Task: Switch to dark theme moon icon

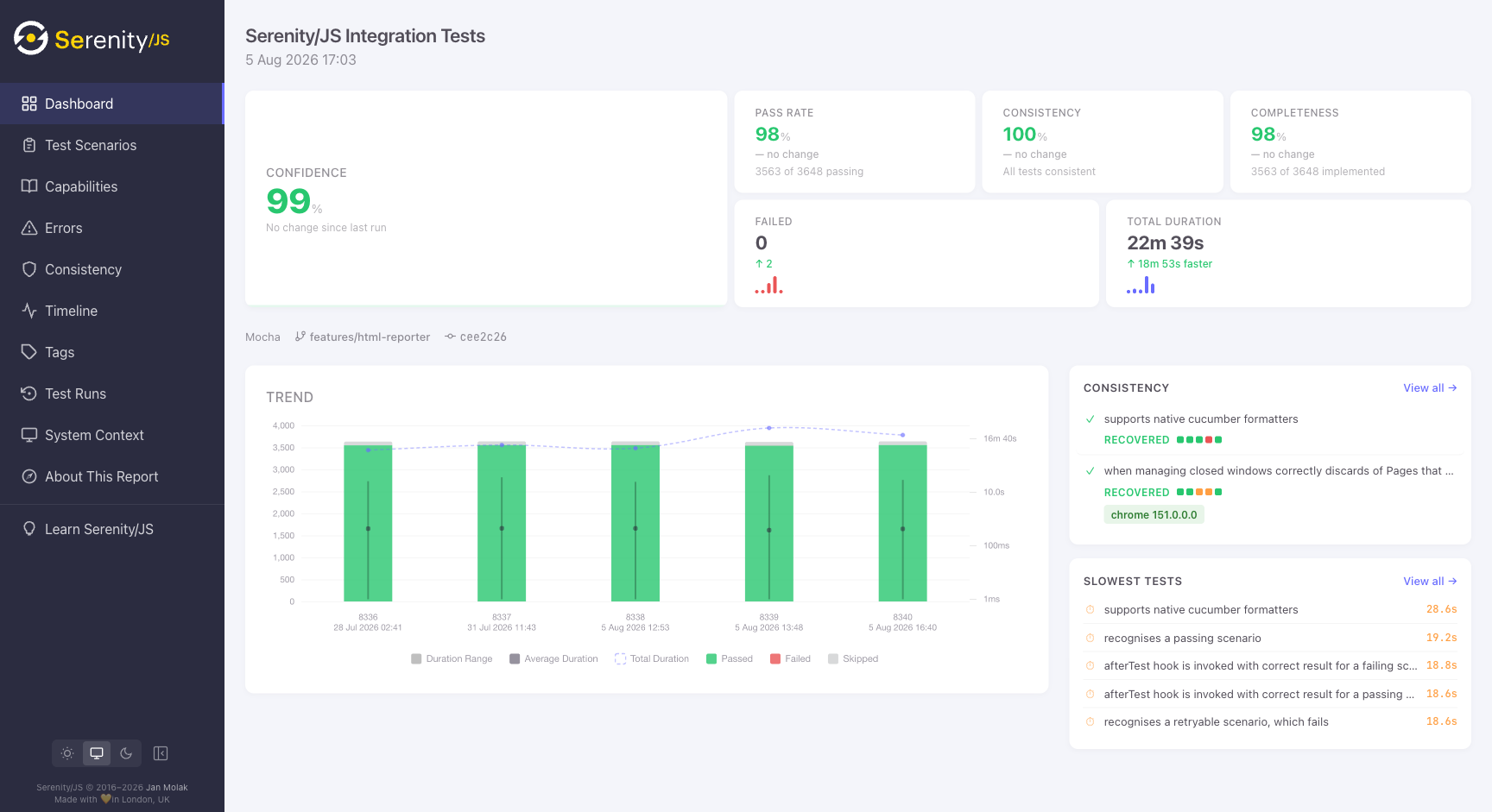Action: (126, 753)
